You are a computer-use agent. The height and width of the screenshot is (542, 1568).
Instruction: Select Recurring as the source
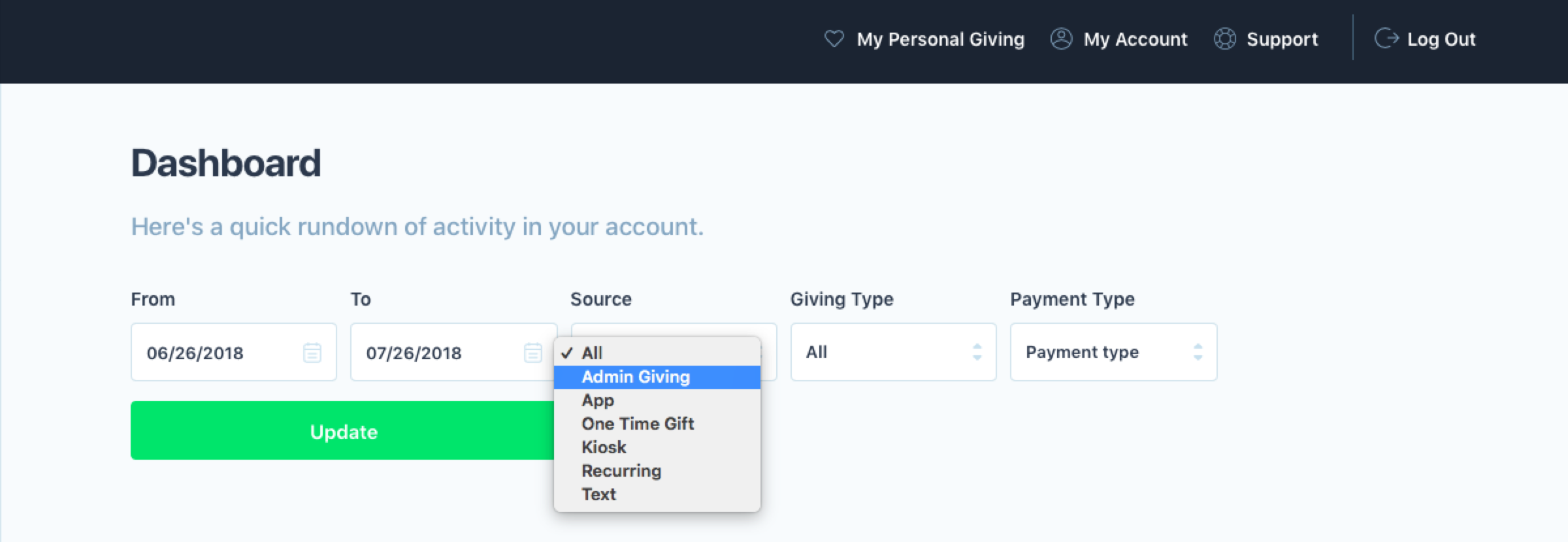(x=621, y=471)
